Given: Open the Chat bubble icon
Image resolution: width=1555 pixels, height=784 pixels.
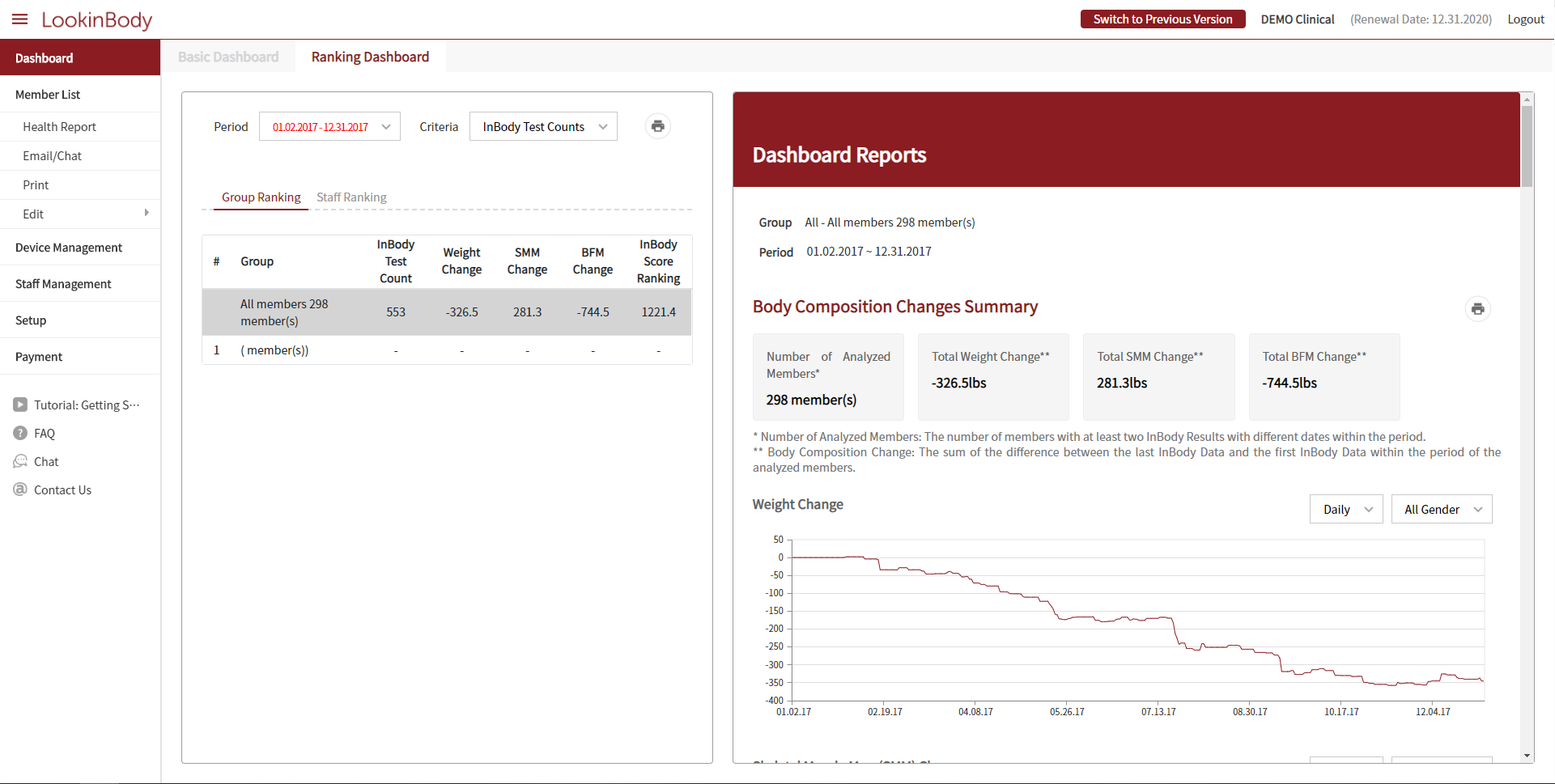Looking at the screenshot, I should pos(20,461).
